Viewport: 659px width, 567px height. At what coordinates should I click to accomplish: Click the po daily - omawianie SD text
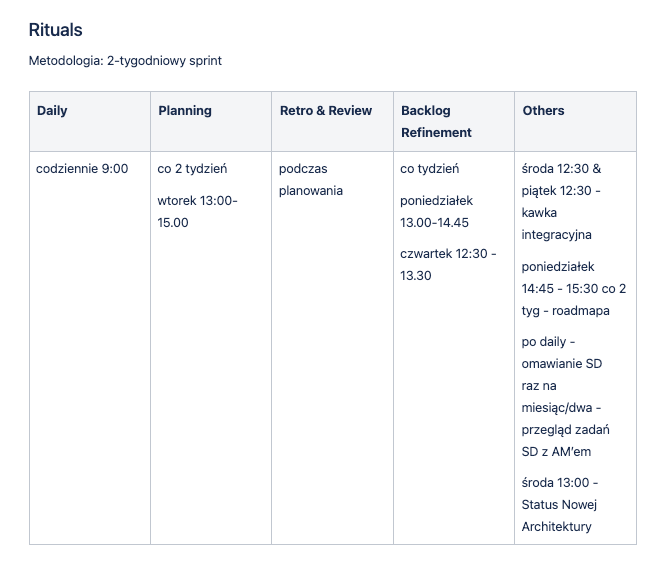point(561,353)
